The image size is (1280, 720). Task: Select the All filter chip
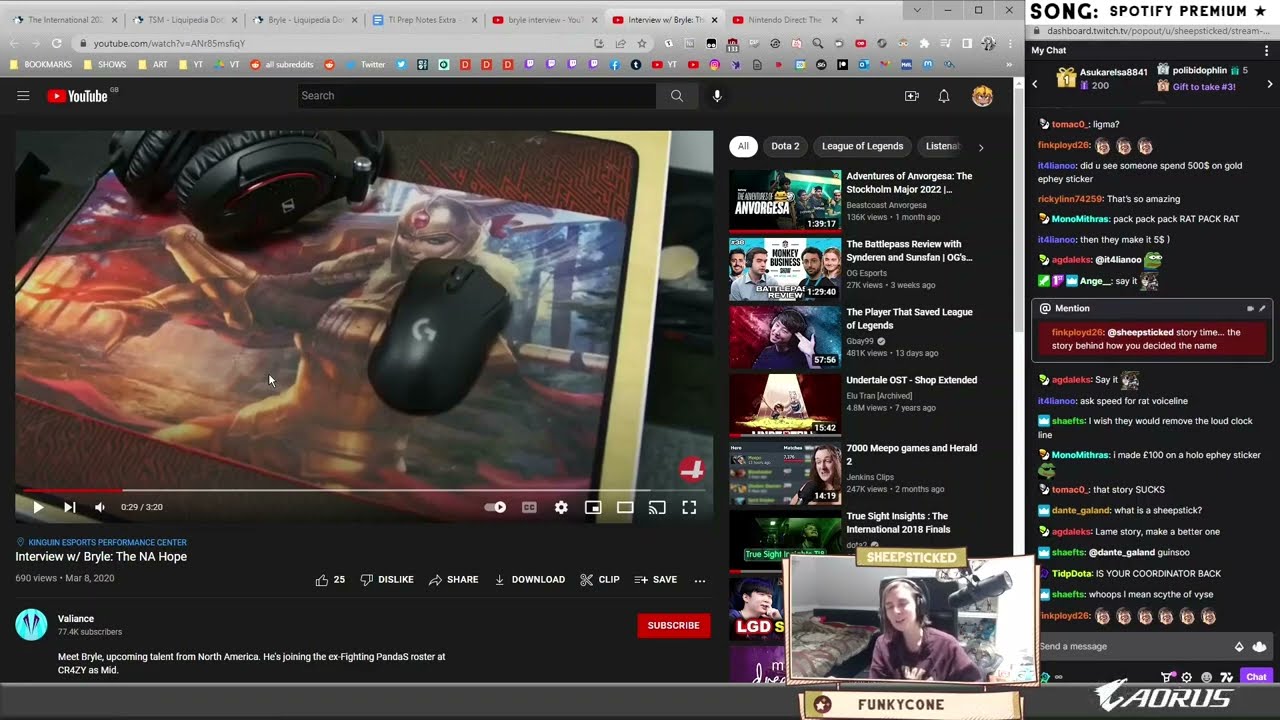pos(743,146)
